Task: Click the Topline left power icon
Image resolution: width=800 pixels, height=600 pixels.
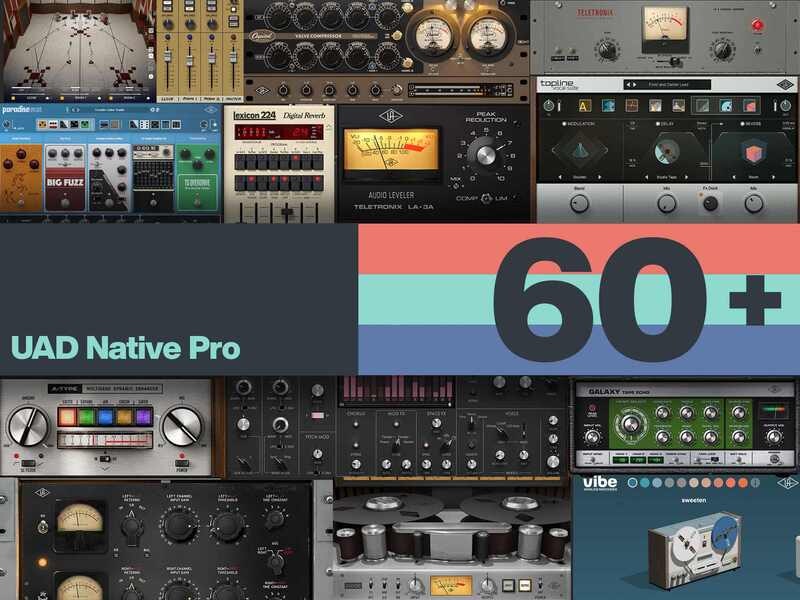Action: coord(548,106)
